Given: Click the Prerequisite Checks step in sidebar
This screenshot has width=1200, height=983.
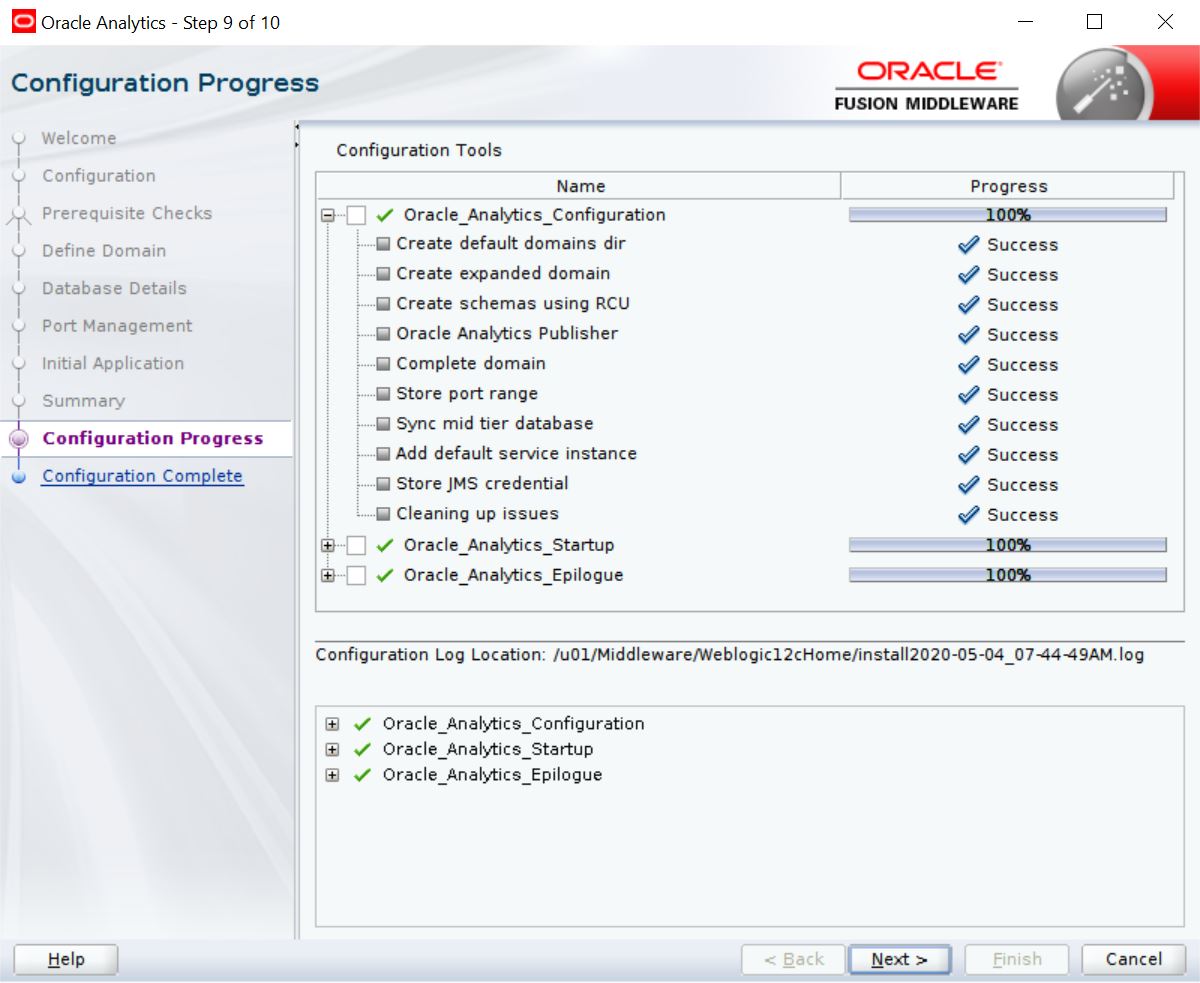Looking at the screenshot, I should (127, 213).
